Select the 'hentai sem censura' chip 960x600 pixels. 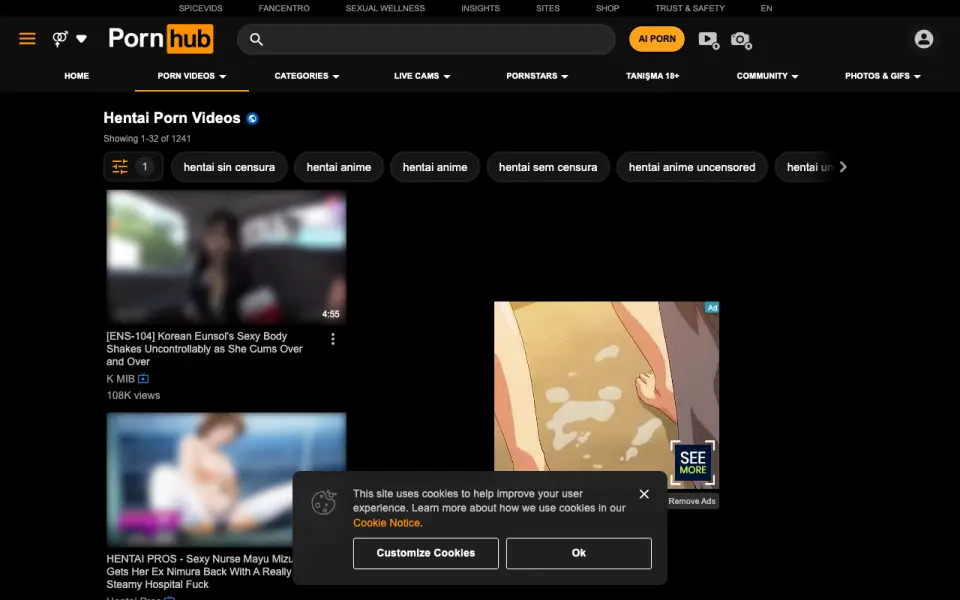point(548,167)
